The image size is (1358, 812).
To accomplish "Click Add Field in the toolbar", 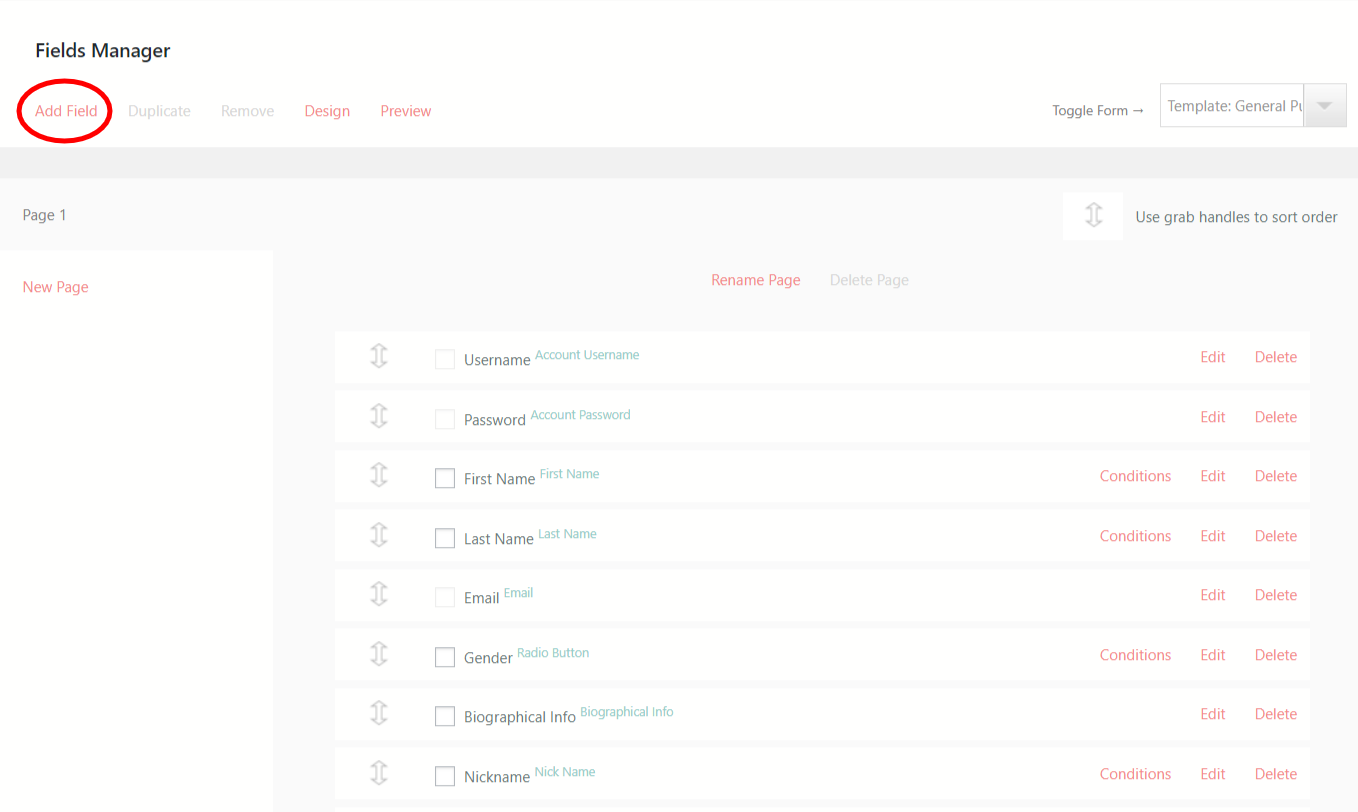I will point(66,111).
